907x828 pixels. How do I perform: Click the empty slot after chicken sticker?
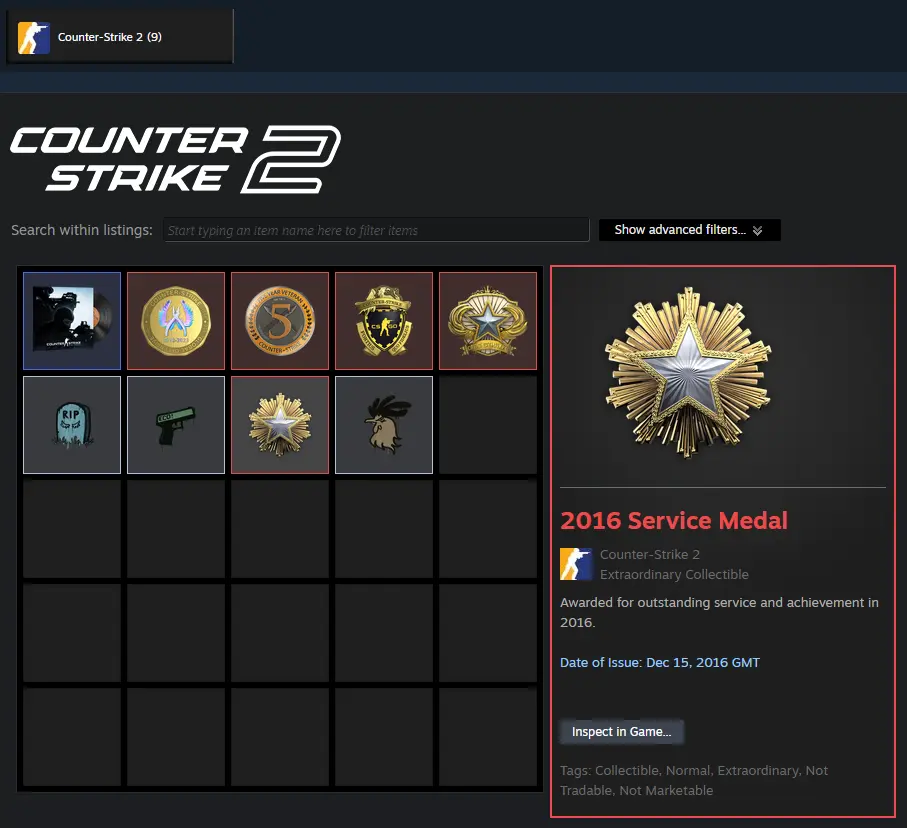[488, 425]
